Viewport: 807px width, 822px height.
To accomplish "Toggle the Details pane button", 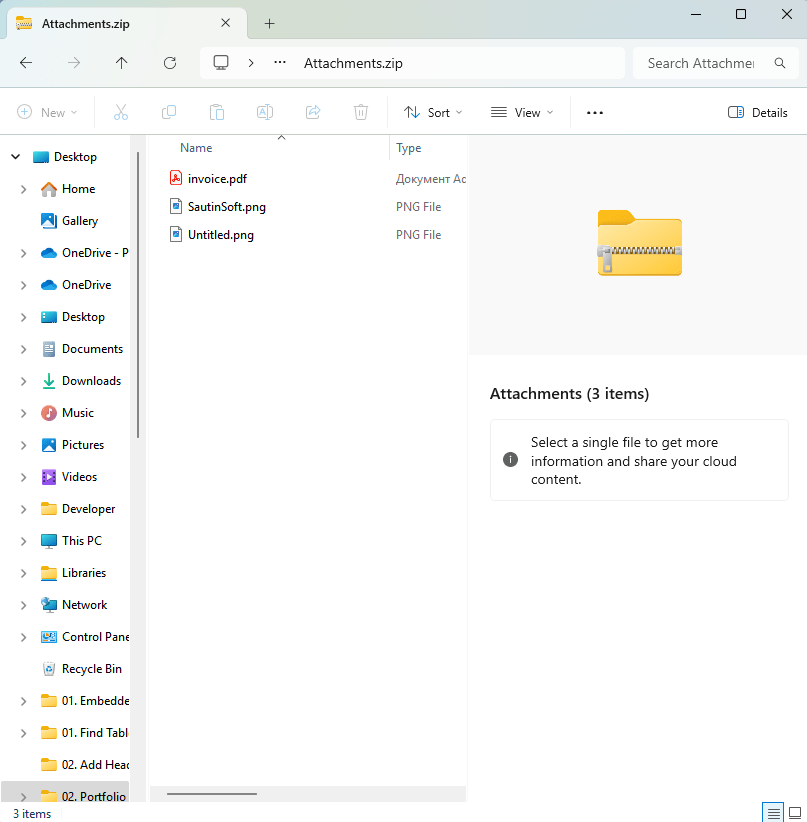I will pyautogui.click(x=757, y=113).
